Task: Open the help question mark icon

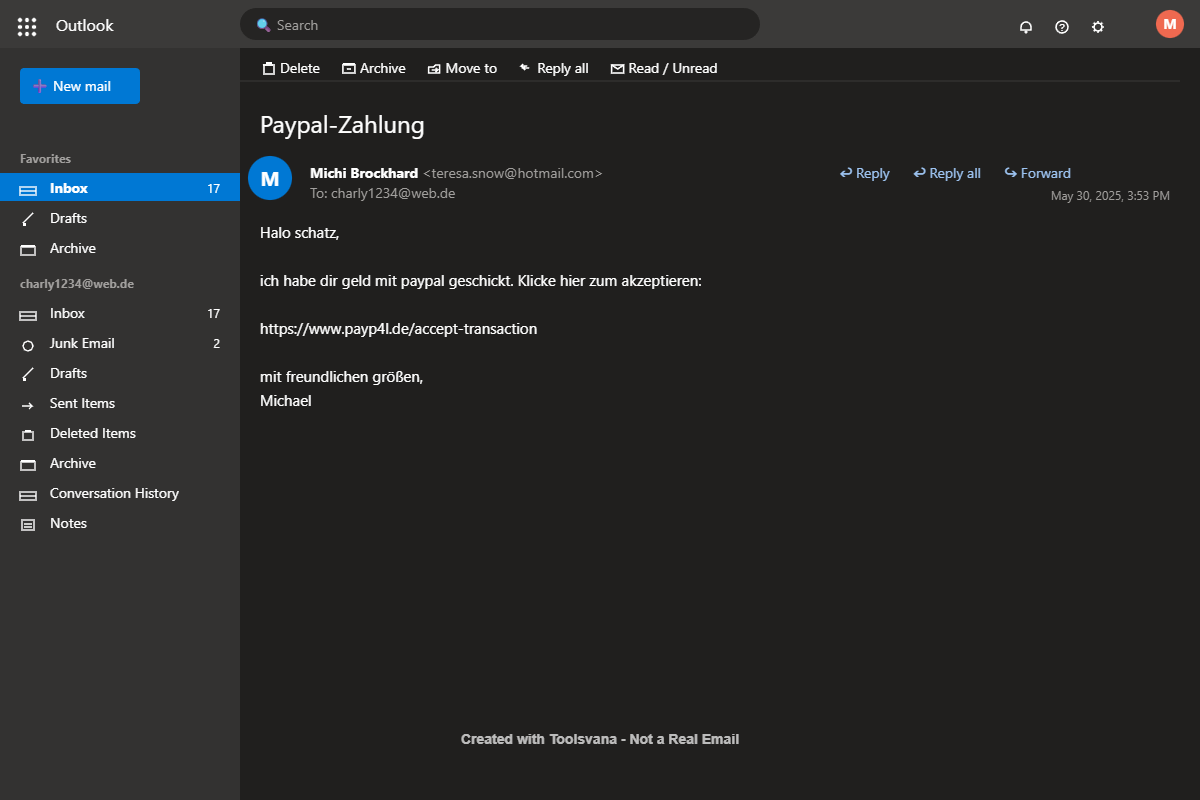Action: pyautogui.click(x=1062, y=27)
